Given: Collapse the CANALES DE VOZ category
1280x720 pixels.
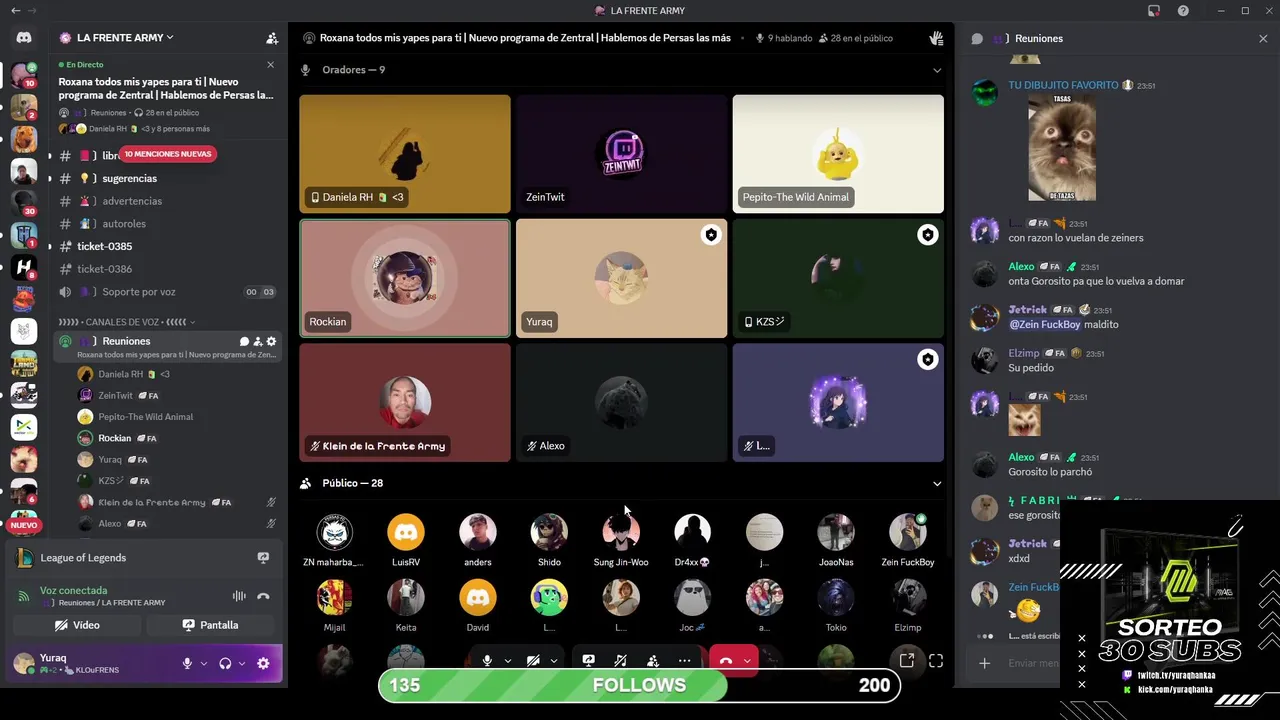Looking at the screenshot, I should point(127,322).
